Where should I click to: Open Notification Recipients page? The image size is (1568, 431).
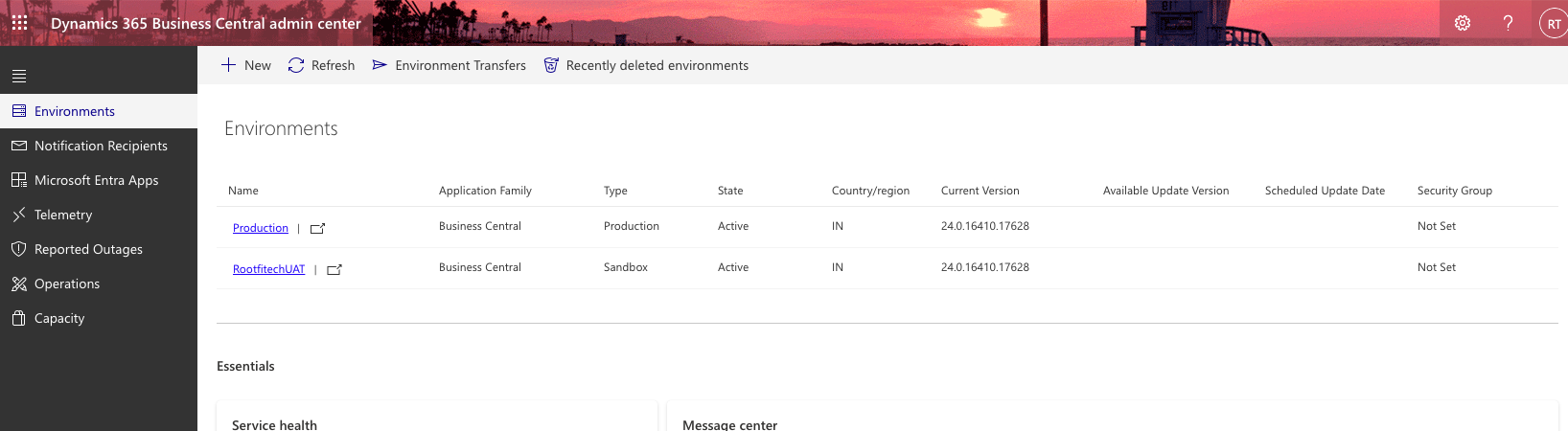(x=99, y=146)
